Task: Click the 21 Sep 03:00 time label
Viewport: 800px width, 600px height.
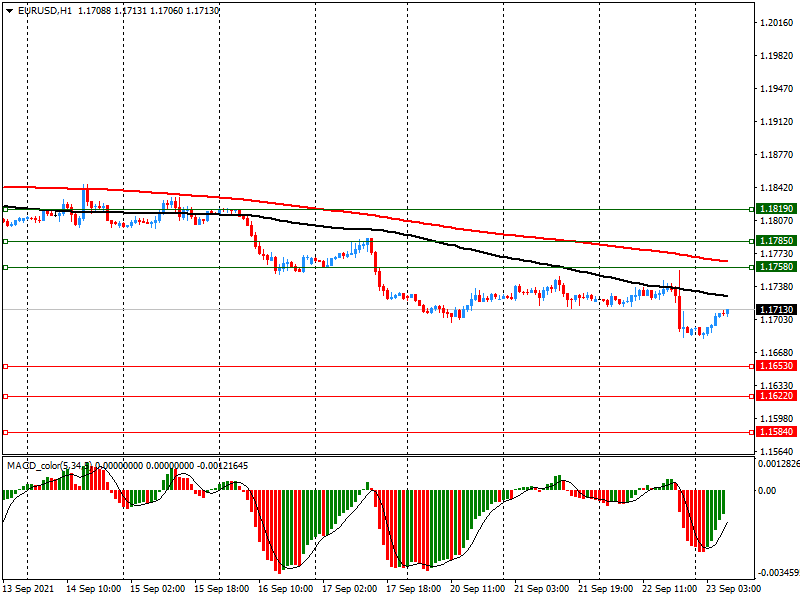Action: pos(542,589)
